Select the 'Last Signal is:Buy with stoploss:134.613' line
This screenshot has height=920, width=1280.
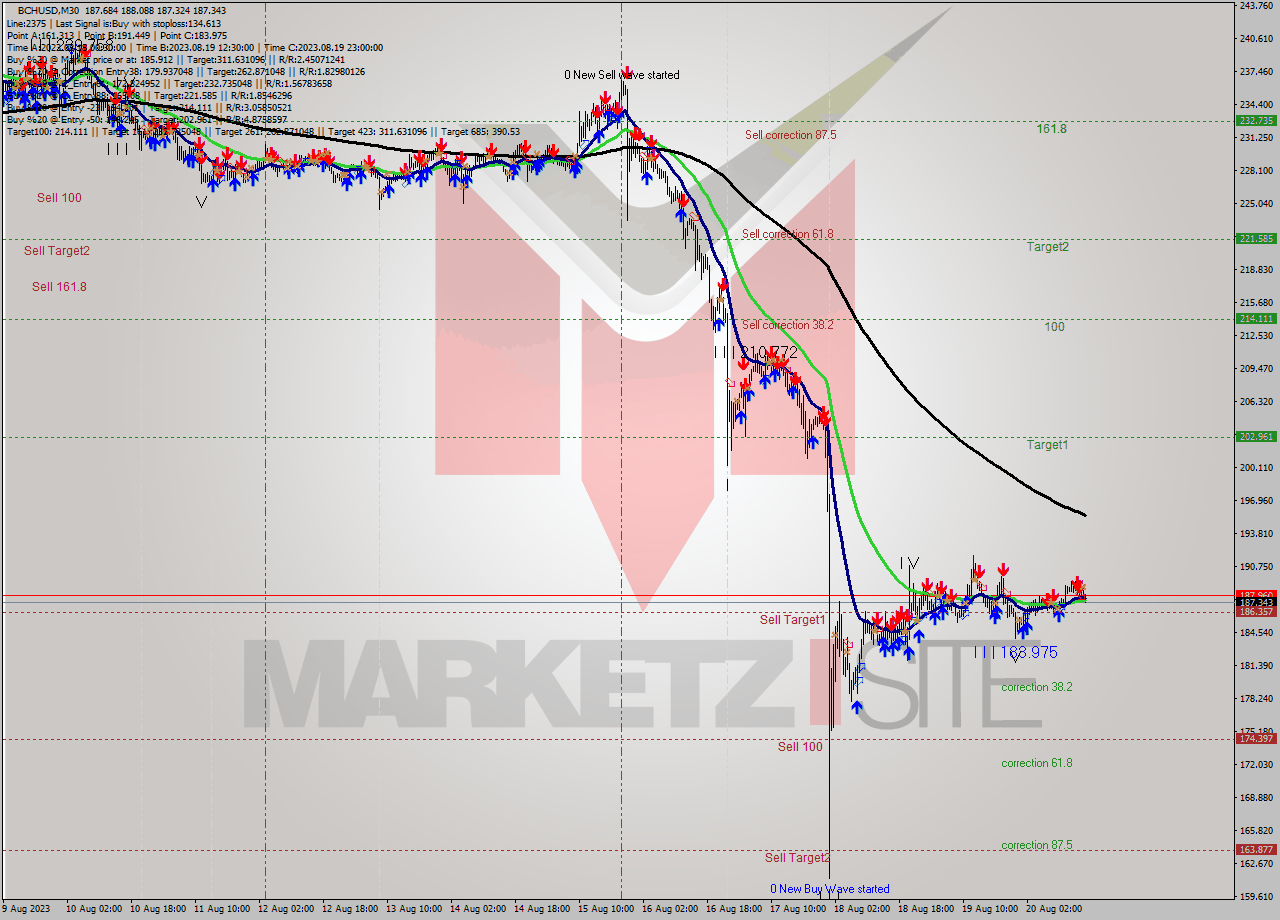point(139,23)
